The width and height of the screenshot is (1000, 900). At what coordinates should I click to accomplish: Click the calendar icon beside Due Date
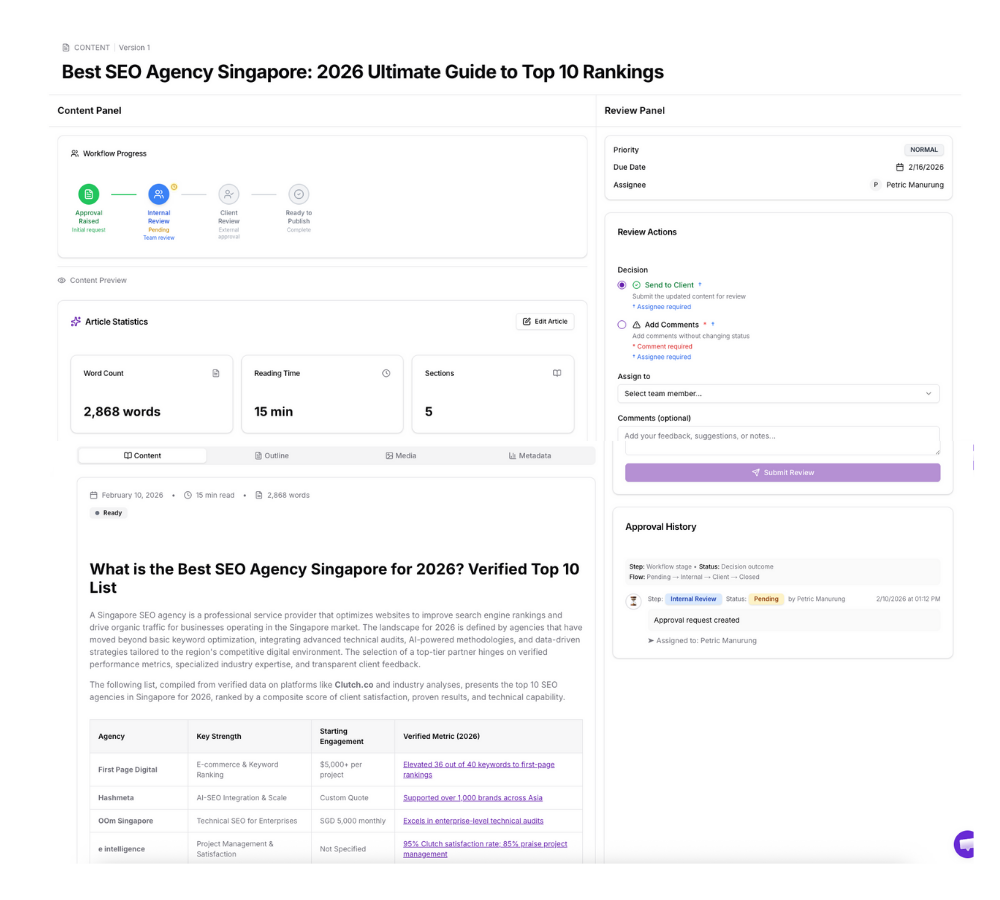click(x=900, y=167)
